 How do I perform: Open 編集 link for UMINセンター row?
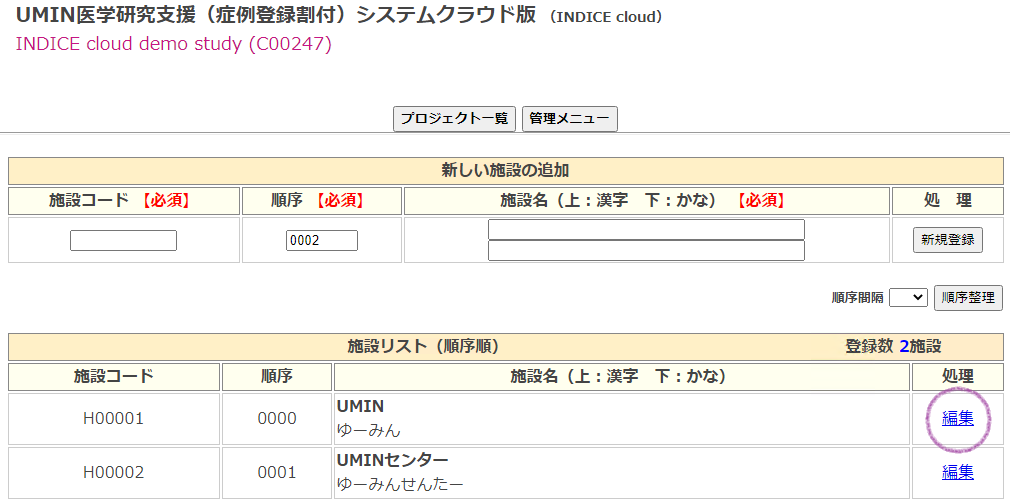pyautogui.click(x=958, y=472)
